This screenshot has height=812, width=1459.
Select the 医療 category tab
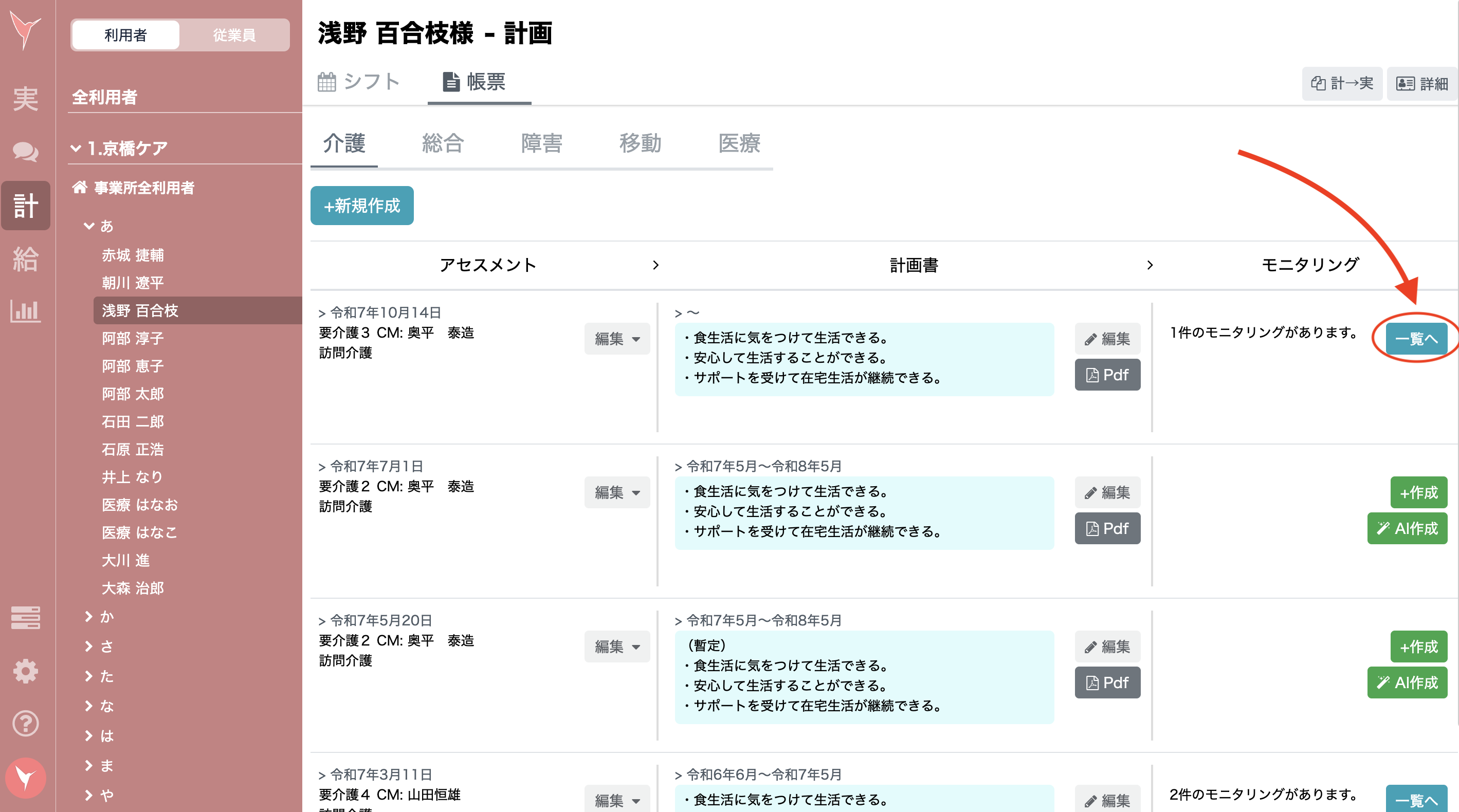740,144
